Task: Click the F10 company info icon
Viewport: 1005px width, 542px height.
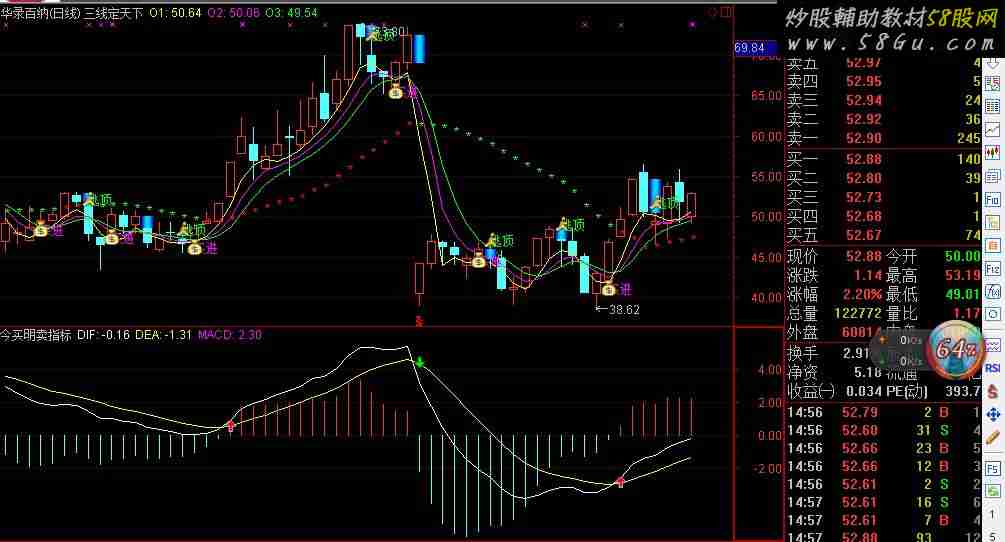Action: pos(993,199)
